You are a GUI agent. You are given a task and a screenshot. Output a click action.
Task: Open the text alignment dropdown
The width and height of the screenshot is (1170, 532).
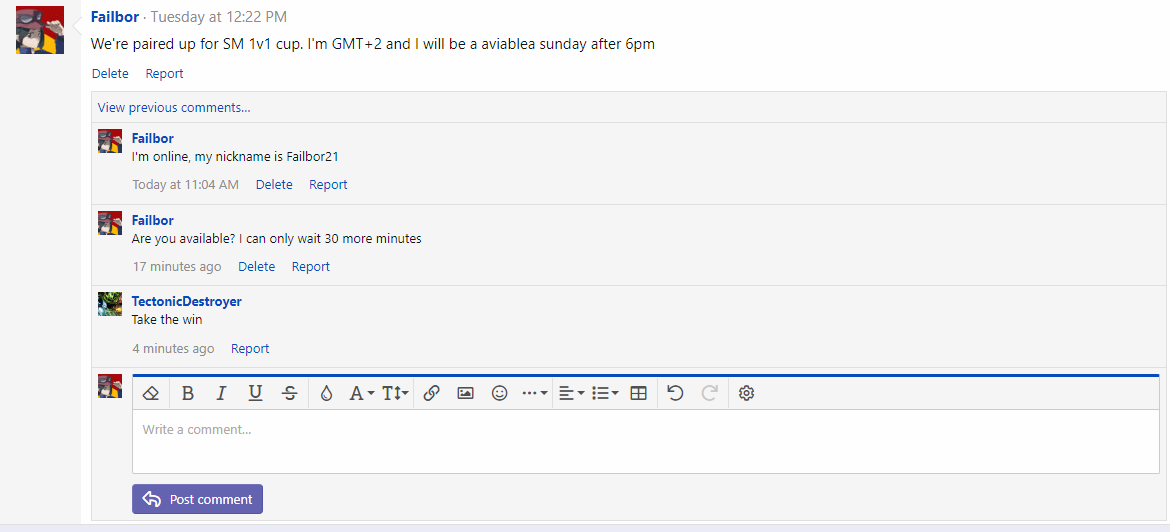[x=571, y=393]
